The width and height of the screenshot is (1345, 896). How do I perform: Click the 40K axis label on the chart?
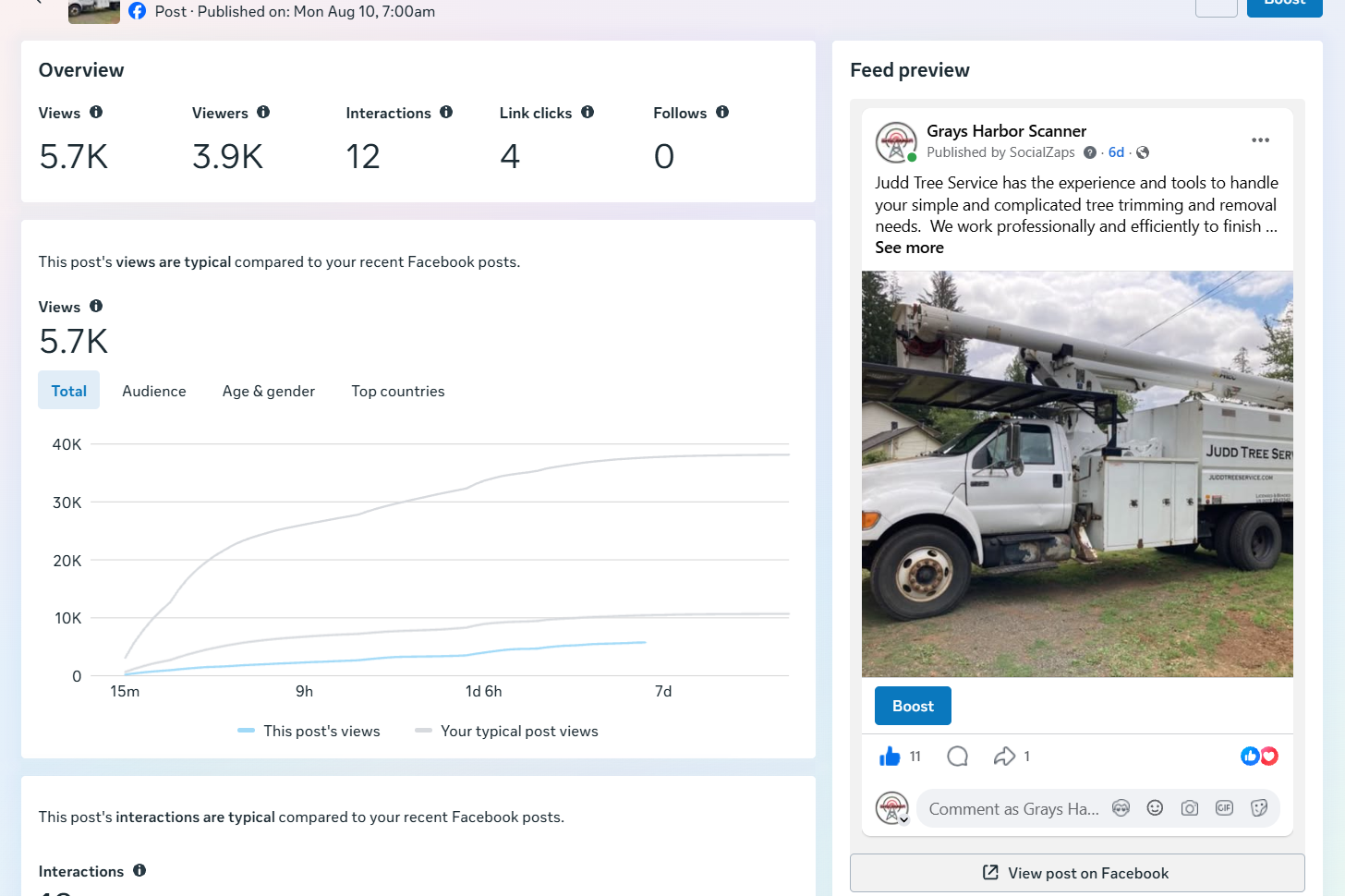coord(67,444)
